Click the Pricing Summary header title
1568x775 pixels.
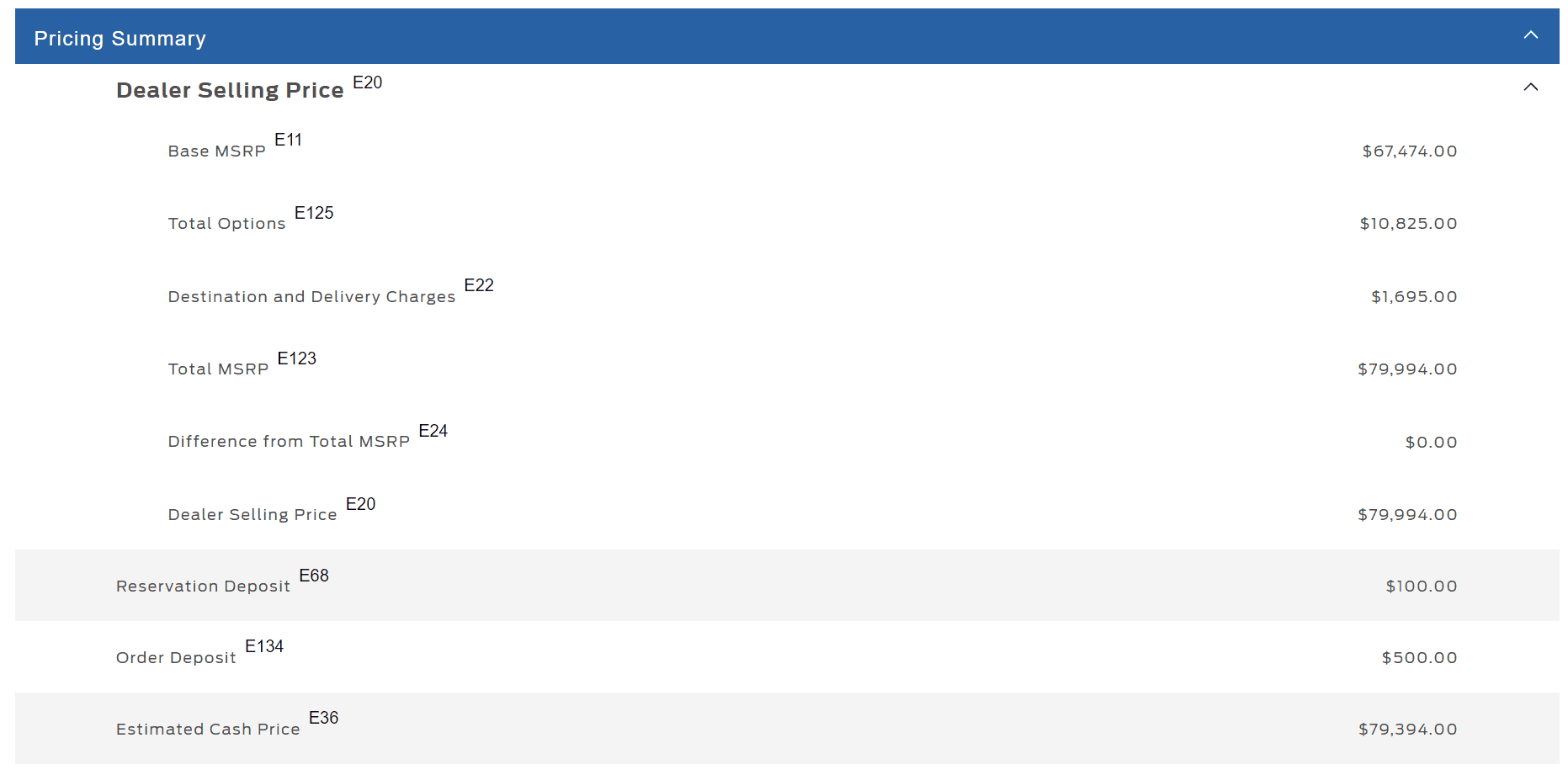point(120,39)
